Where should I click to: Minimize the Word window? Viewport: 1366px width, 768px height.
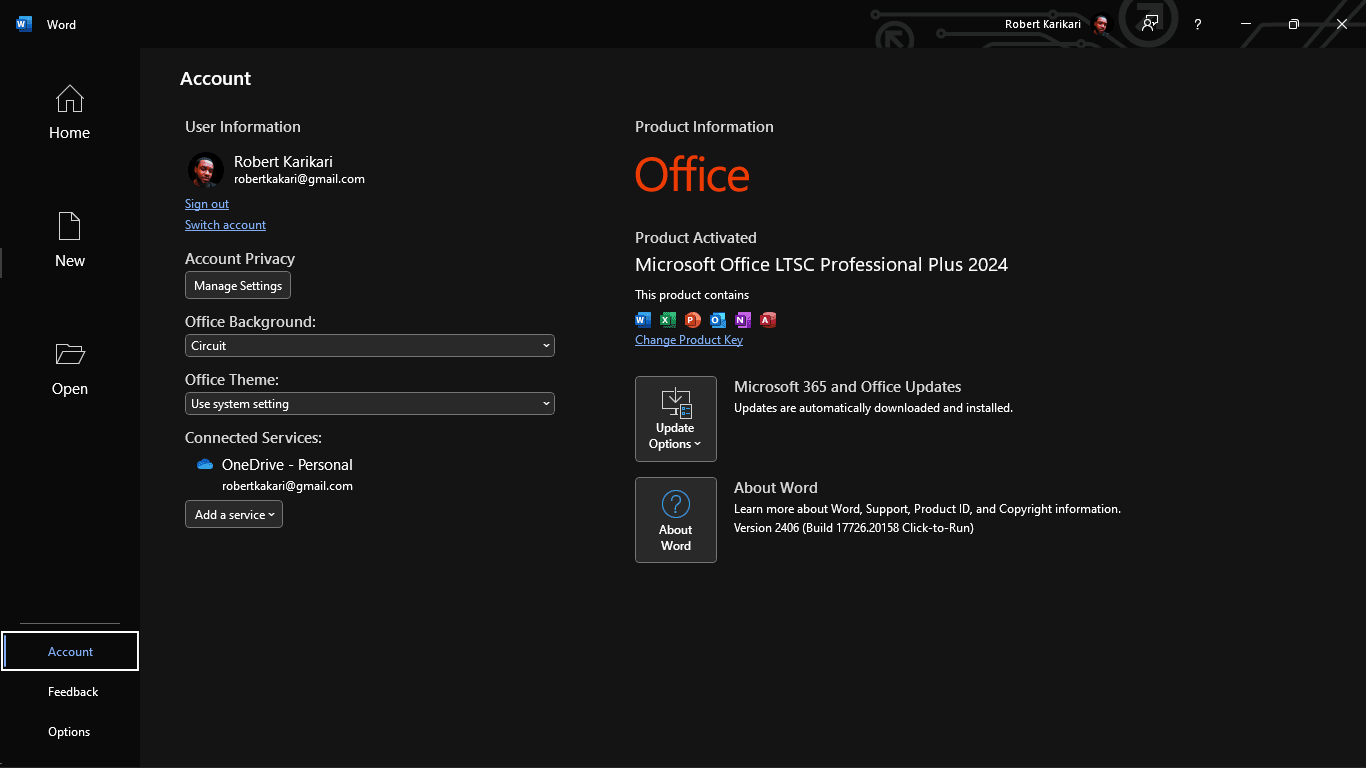tap(1246, 24)
